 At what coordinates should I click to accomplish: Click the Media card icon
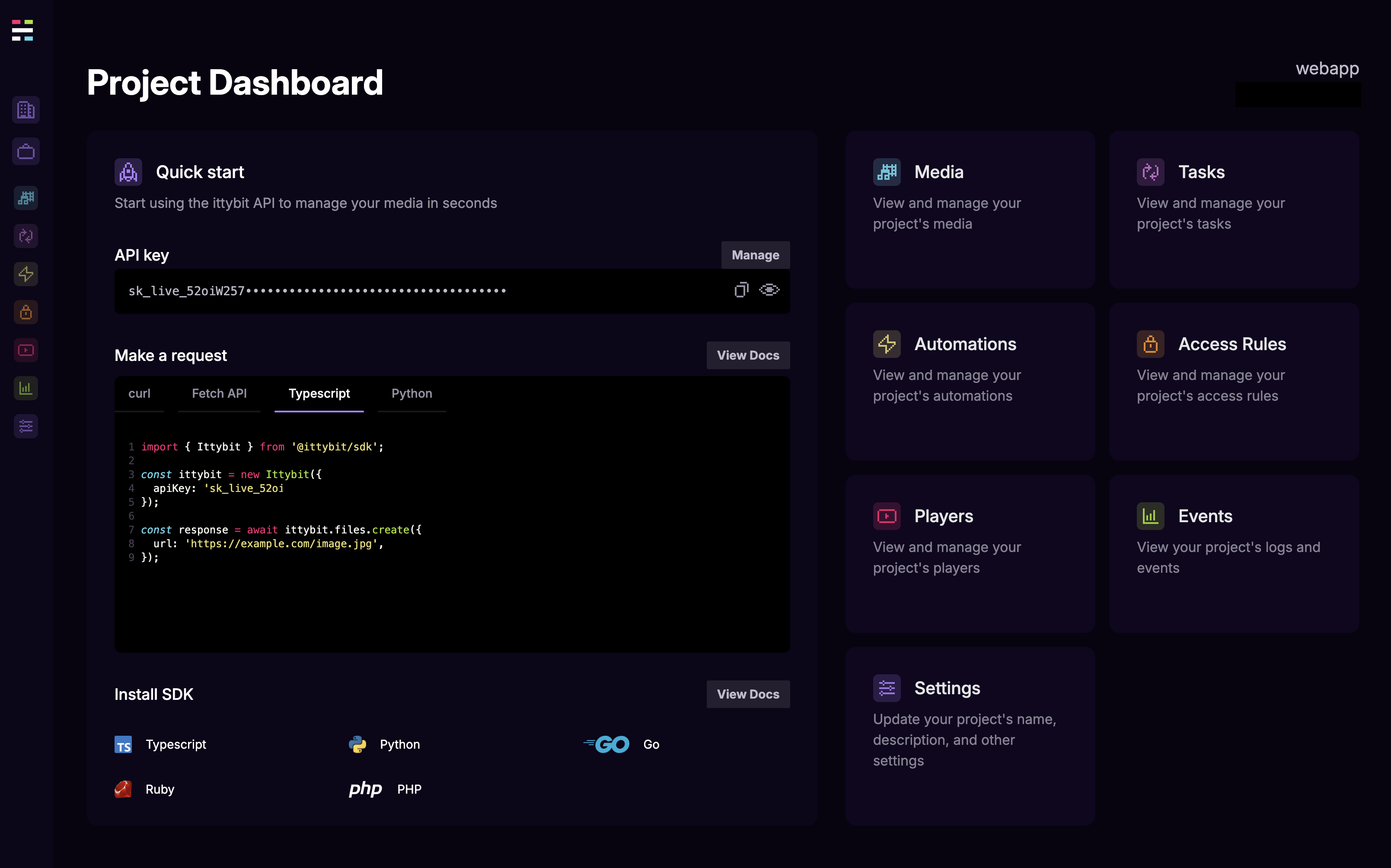(x=887, y=172)
